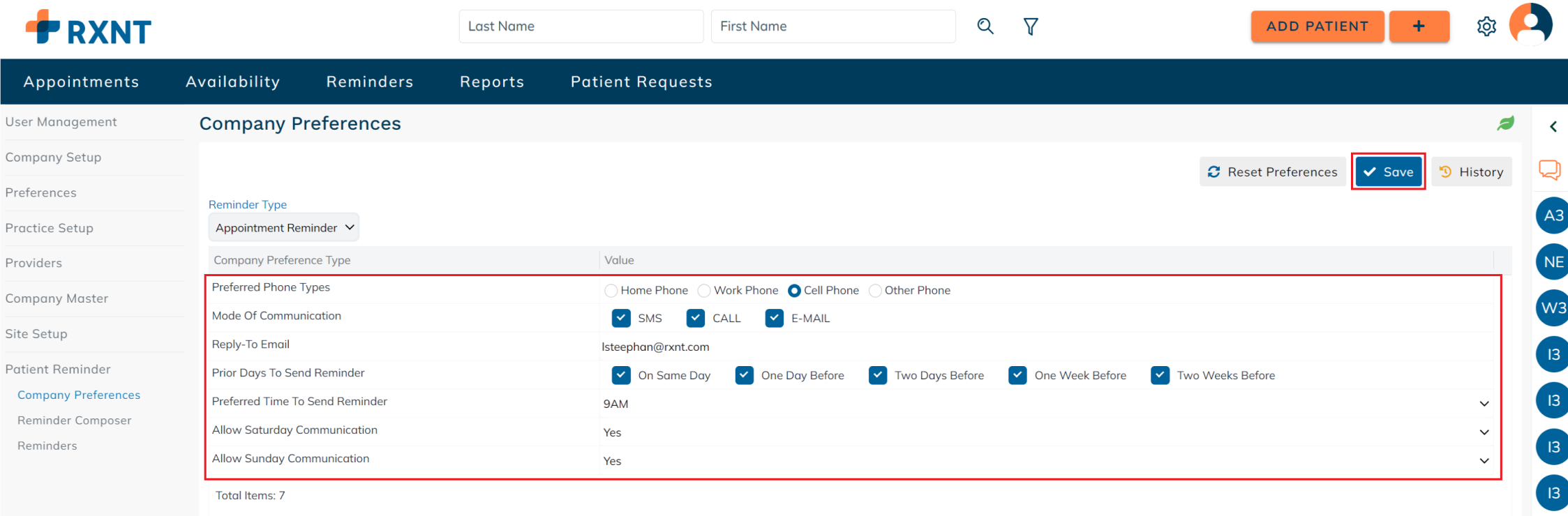1568x516 pixels.
Task: Select the Home Phone radio button
Action: (x=611, y=291)
